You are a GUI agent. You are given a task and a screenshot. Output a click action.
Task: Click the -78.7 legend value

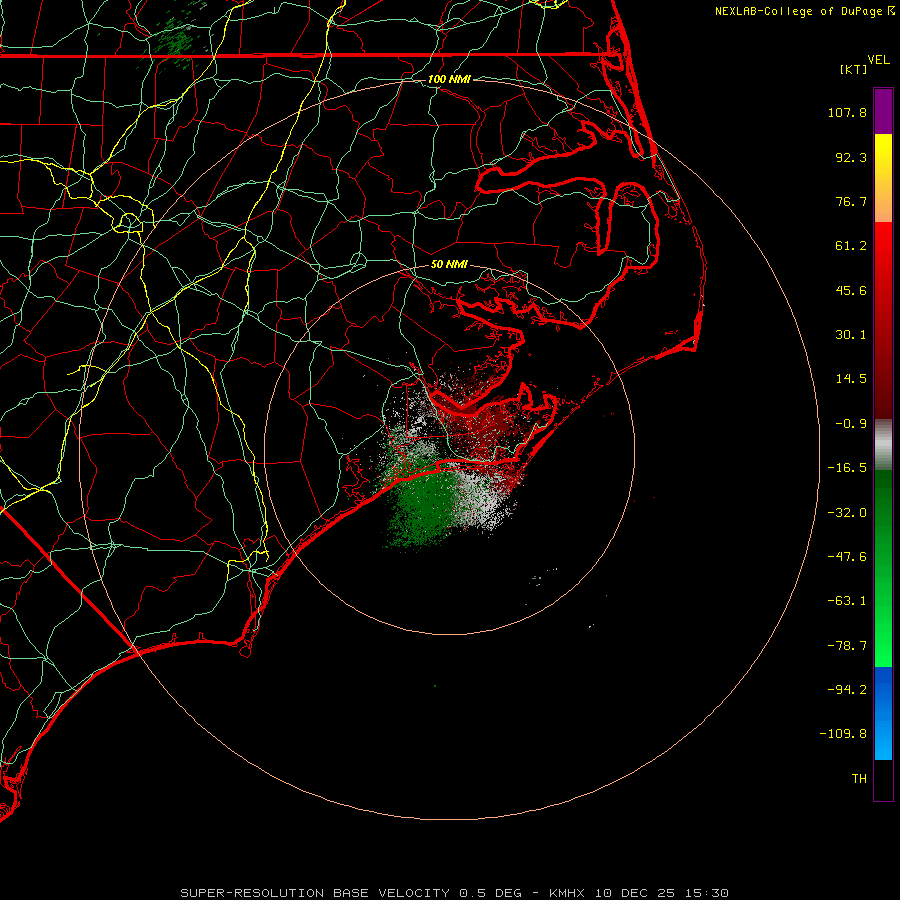point(847,646)
